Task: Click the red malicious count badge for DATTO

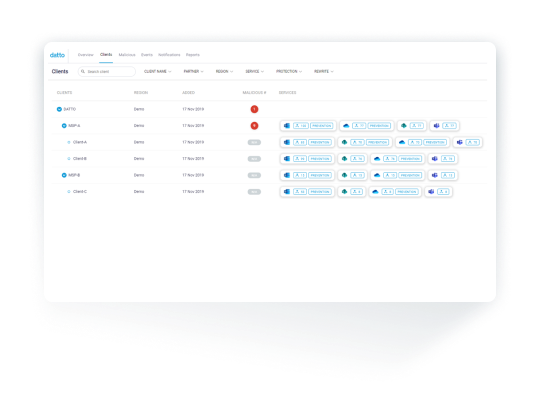Action: 254,109
